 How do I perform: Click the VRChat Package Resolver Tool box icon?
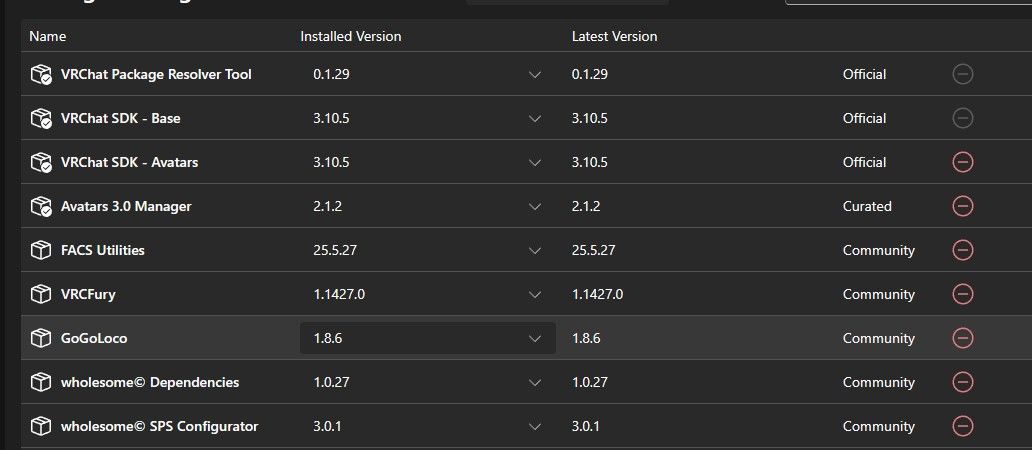[41, 74]
